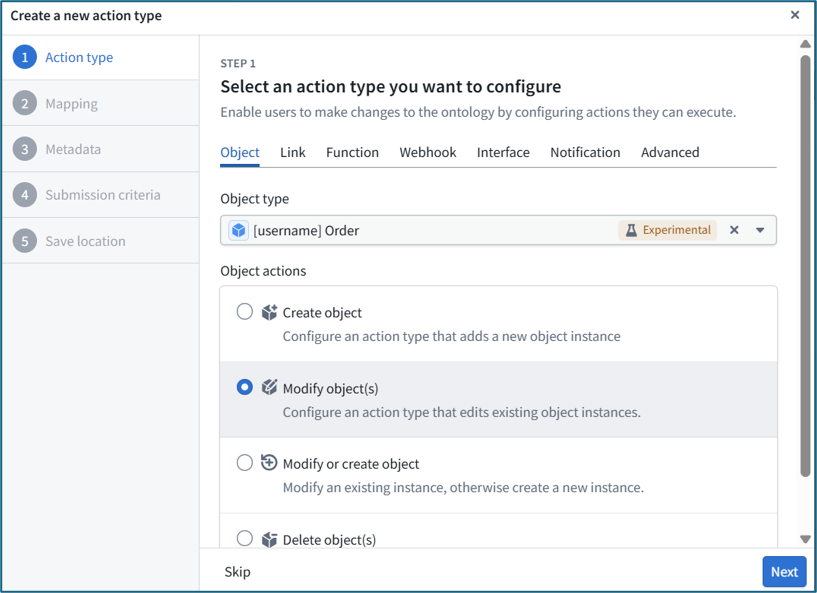This screenshot has height=593, width=817.
Task: Clear the selected Order object type
Action: pyautogui.click(x=734, y=230)
